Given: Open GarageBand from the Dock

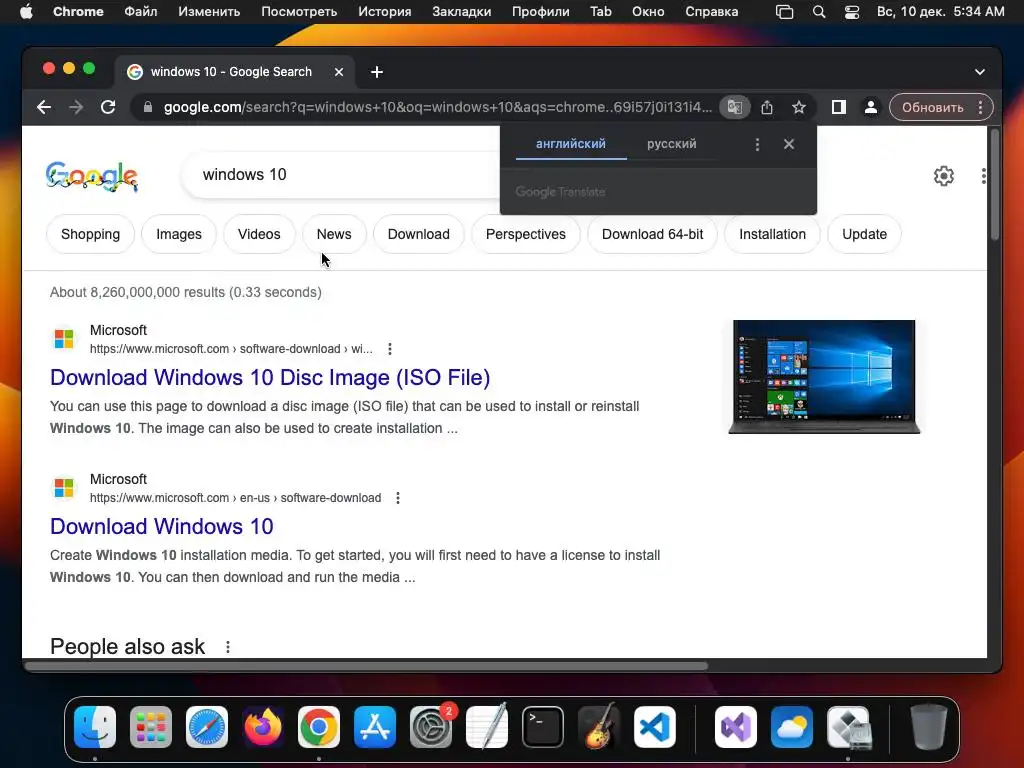Looking at the screenshot, I should [599, 727].
